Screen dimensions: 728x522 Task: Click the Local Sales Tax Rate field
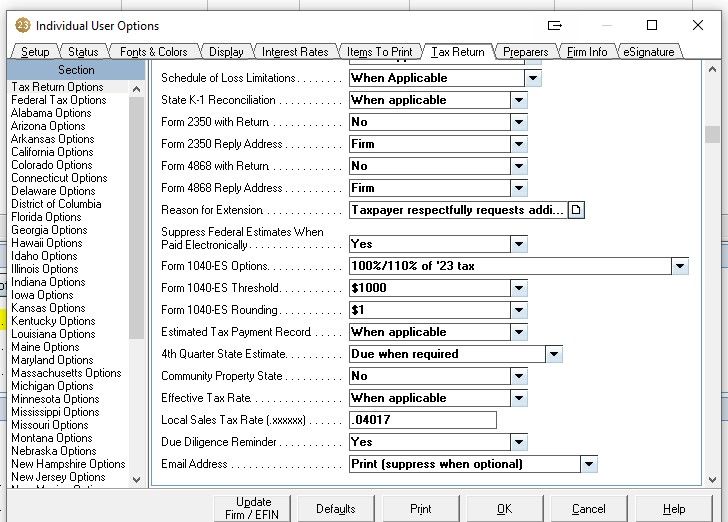click(422, 420)
